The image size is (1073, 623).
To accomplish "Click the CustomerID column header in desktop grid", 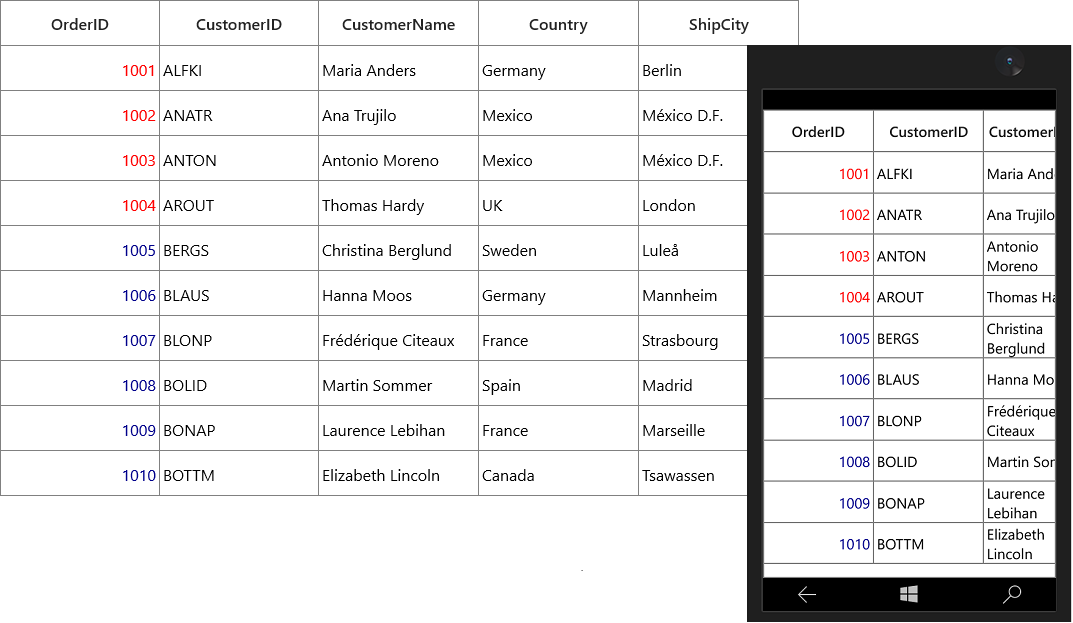I will point(239,24).
